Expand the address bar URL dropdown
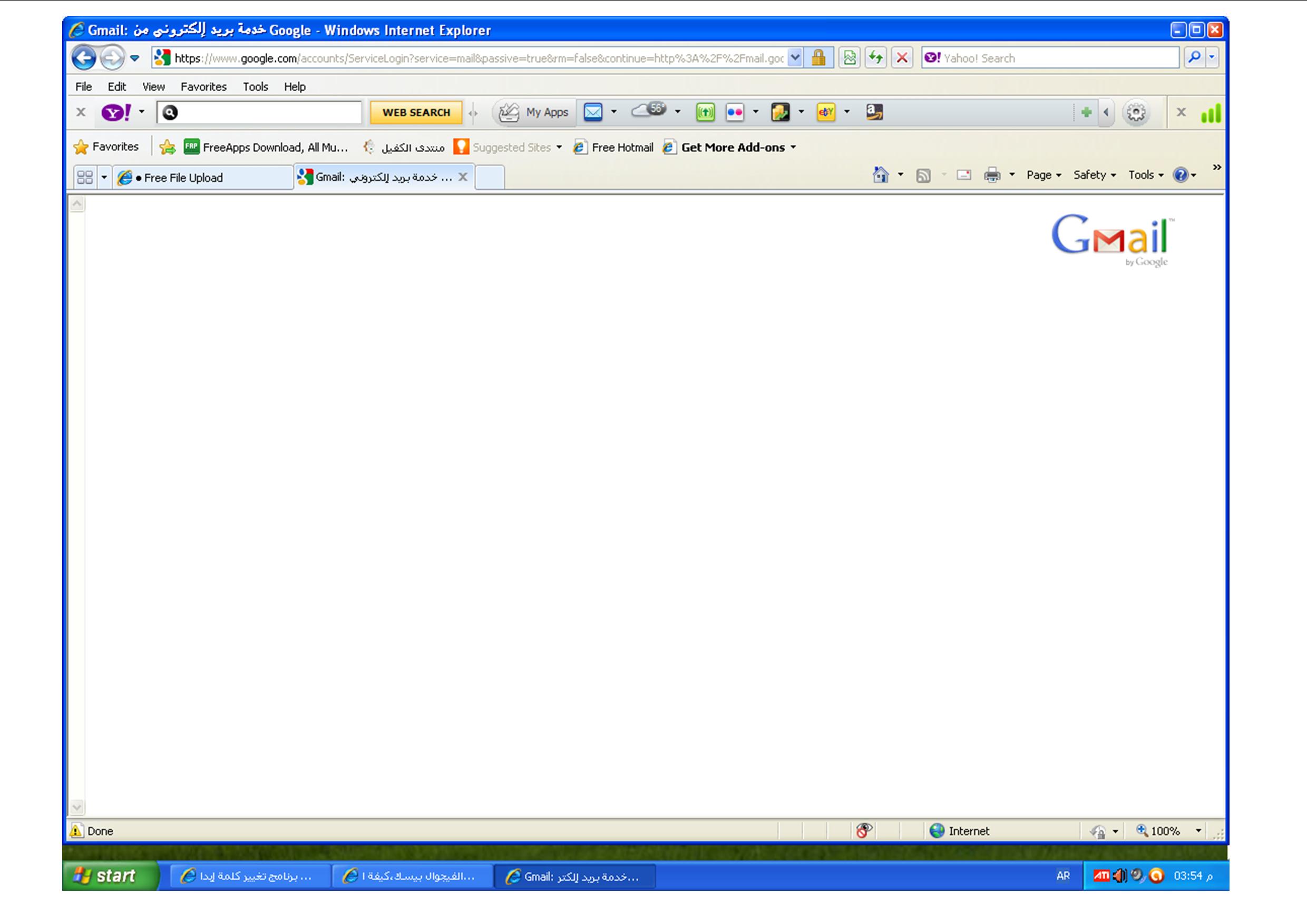The height and width of the screenshot is (924, 1307). (x=795, y=57)
